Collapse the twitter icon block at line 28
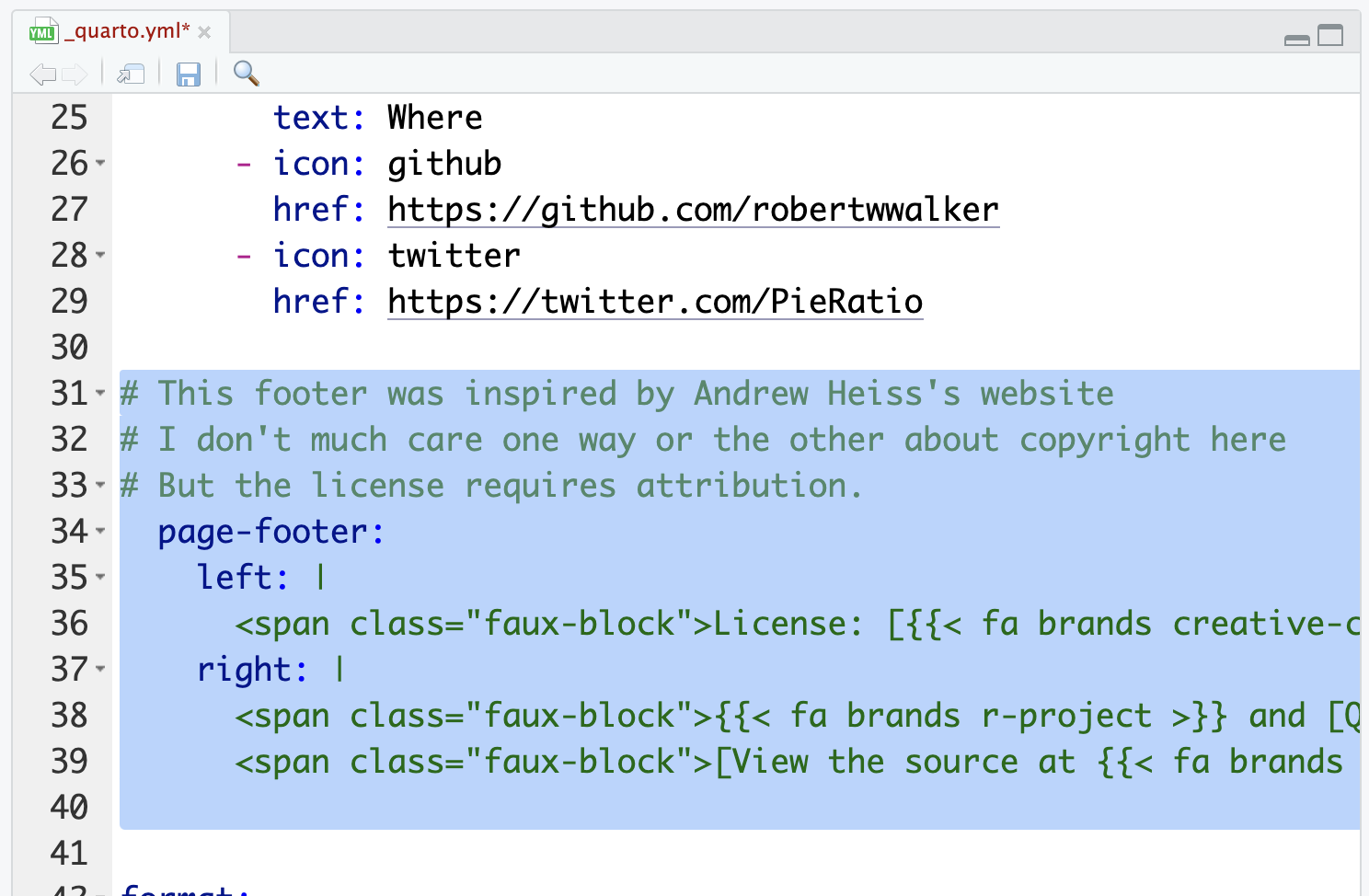 100,255
